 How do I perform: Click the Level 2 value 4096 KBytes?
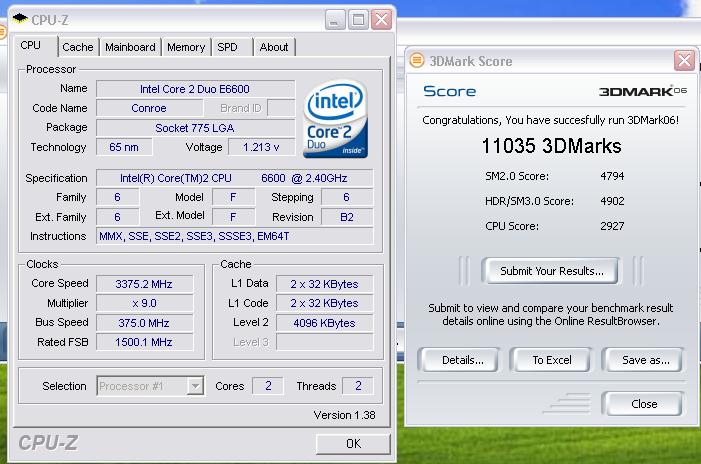(325, 323)
